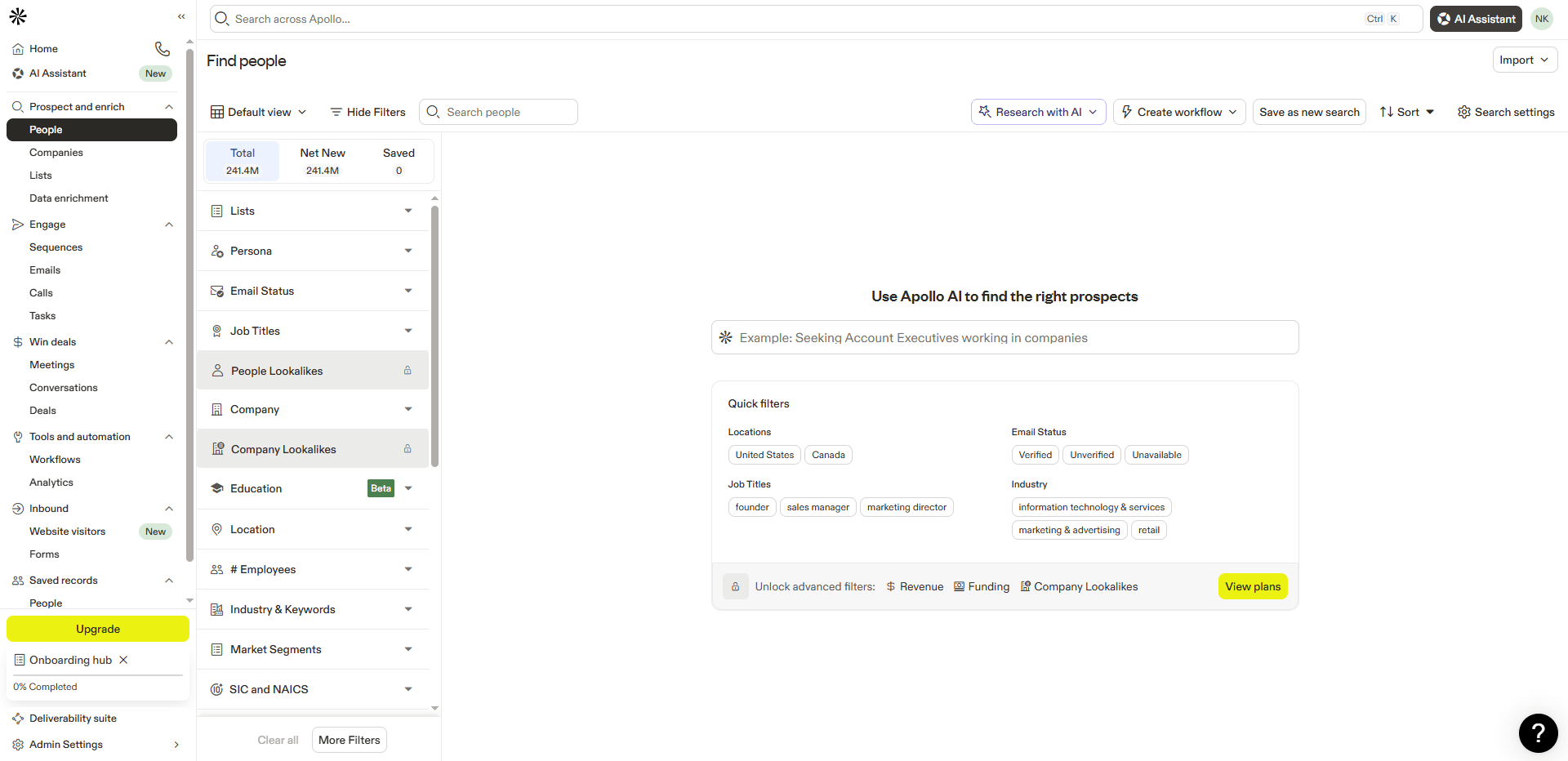Click the filter panel vertical scrollbar
Screen dimensions: 1568x761
[x=434, y=336]
